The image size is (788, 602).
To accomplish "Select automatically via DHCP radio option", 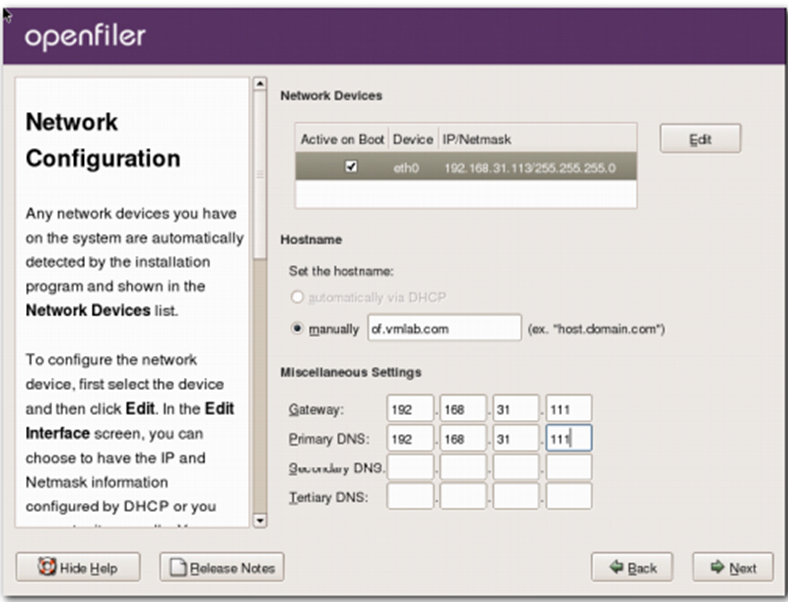I will [x=298, y=297].
